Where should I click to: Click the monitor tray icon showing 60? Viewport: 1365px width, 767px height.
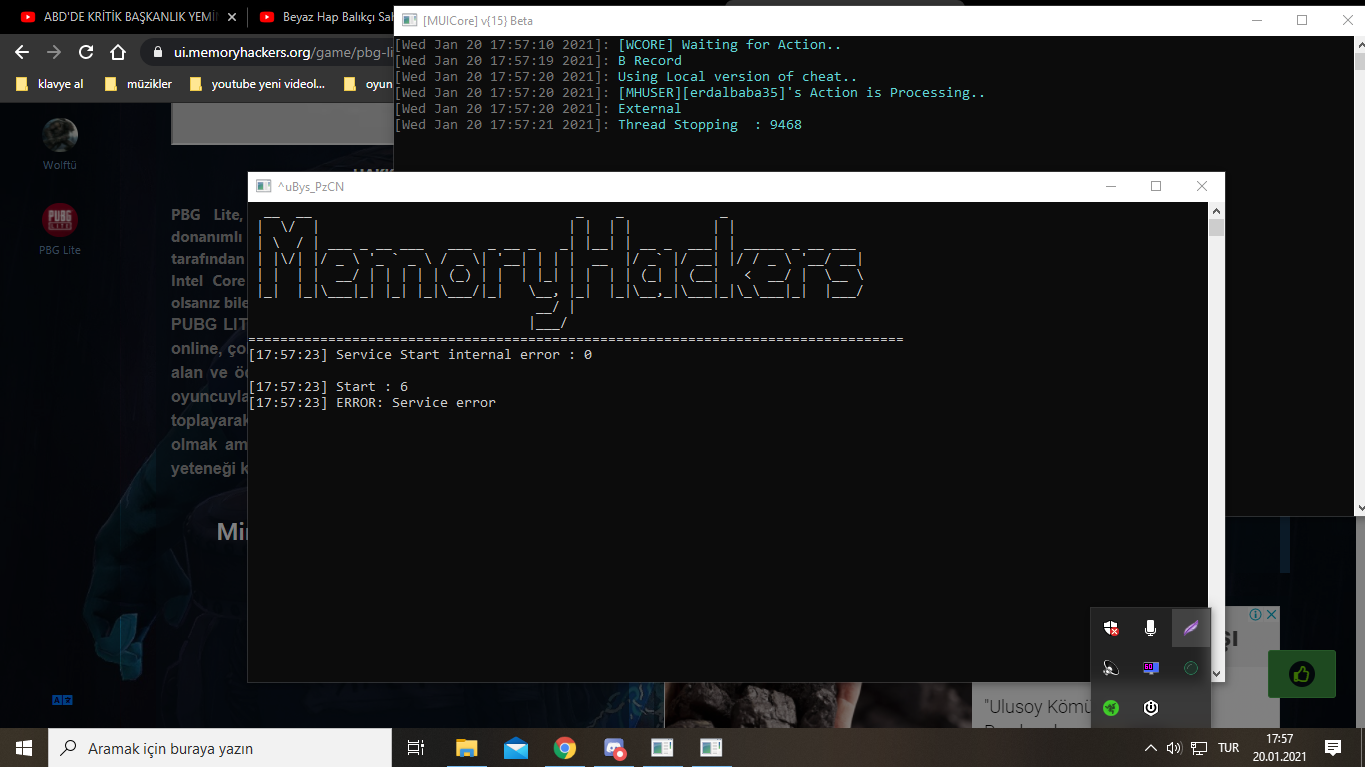[1151, 668]
